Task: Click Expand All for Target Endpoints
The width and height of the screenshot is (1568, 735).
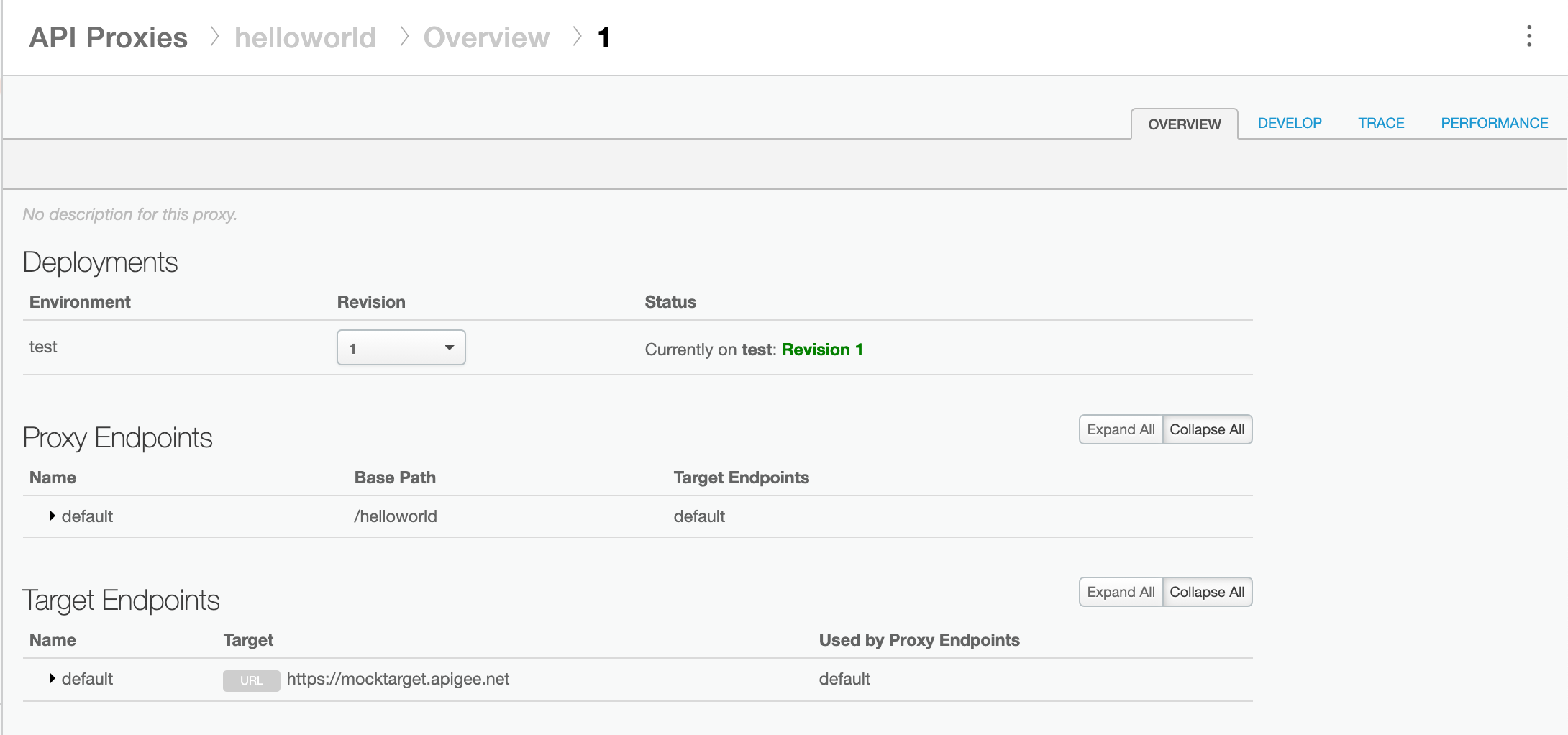Action: (x=1121, y=592)
